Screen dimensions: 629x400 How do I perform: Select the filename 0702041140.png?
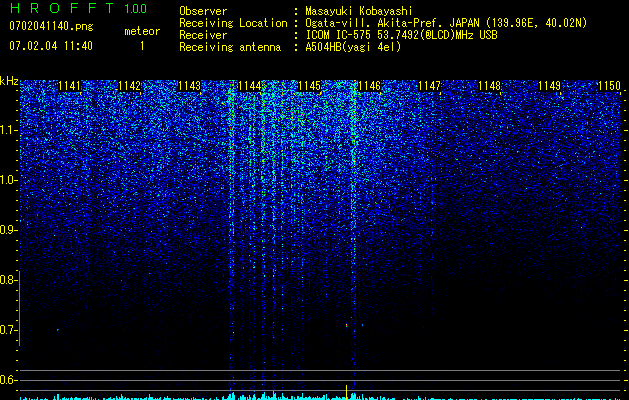pos(51,26)
